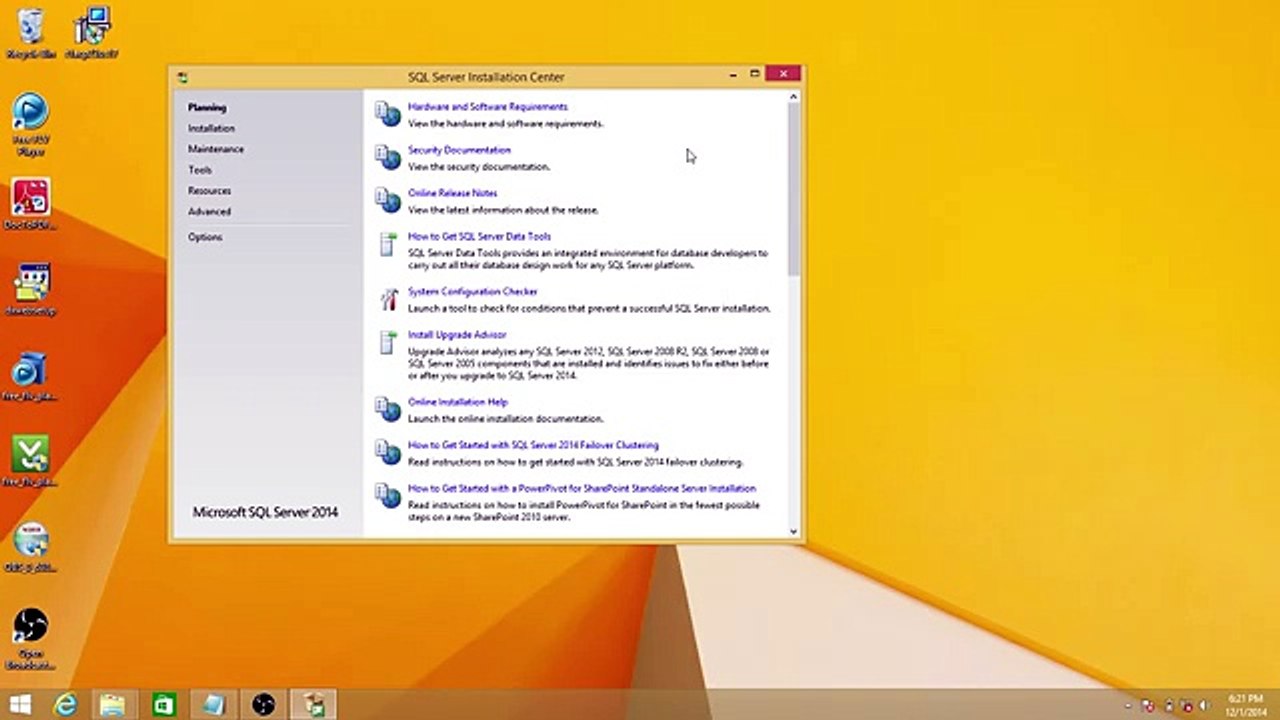Click the globe icon beside PowerPivot for SharePoint guide
Image resolution: width=1280 pixels, height=720 pixels.
388,495
